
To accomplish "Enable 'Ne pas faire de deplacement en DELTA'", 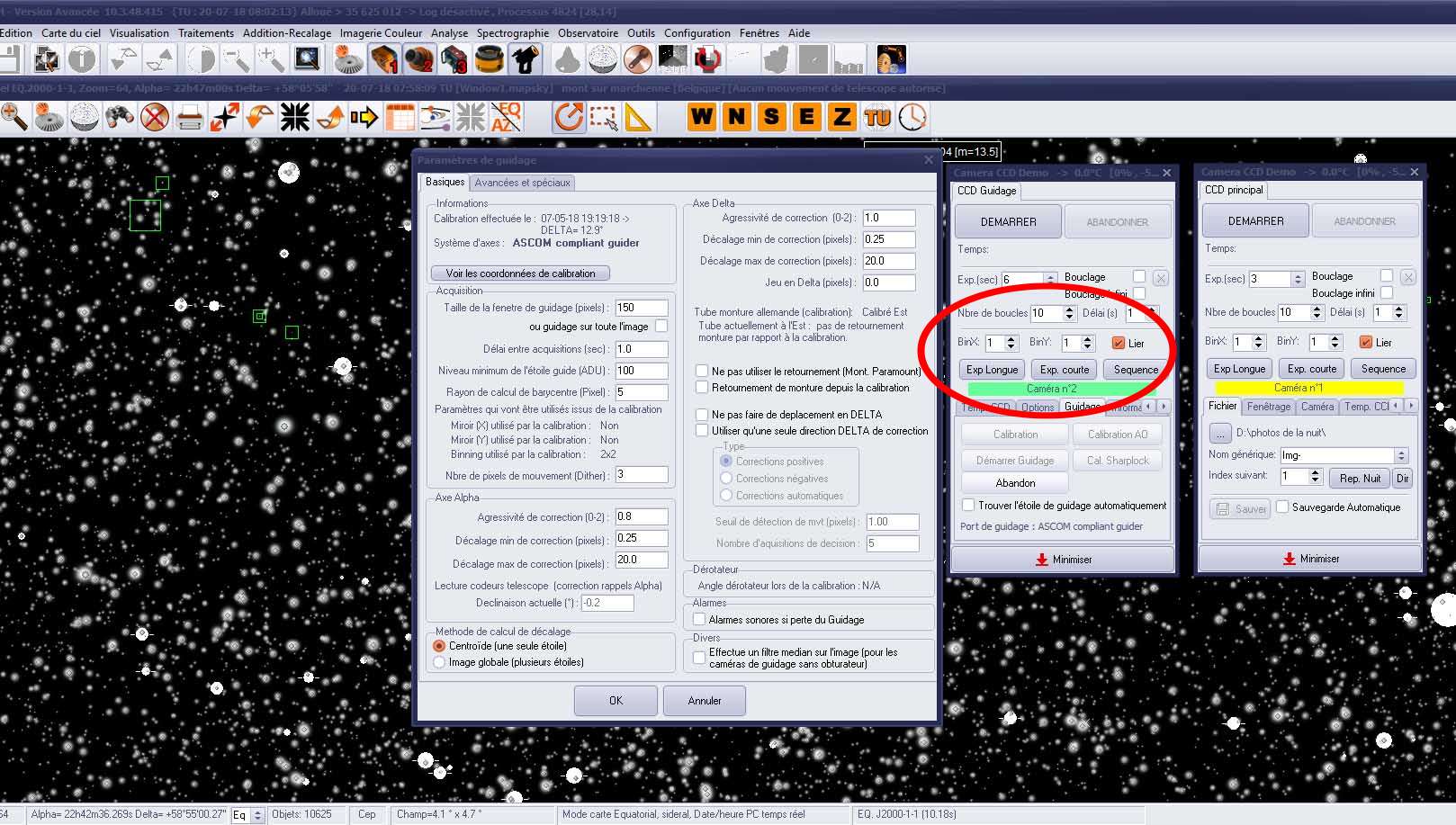I will [x=702, y=415].
